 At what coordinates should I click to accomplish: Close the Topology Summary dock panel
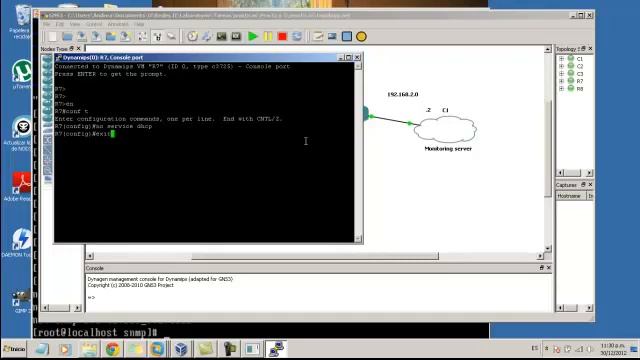(590, 49)
